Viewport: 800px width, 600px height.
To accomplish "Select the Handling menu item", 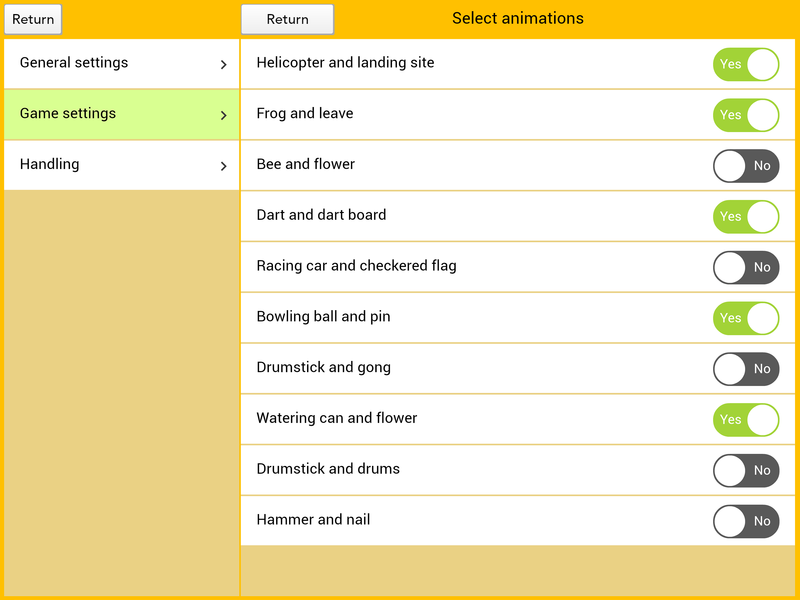I will click(50, 164).
